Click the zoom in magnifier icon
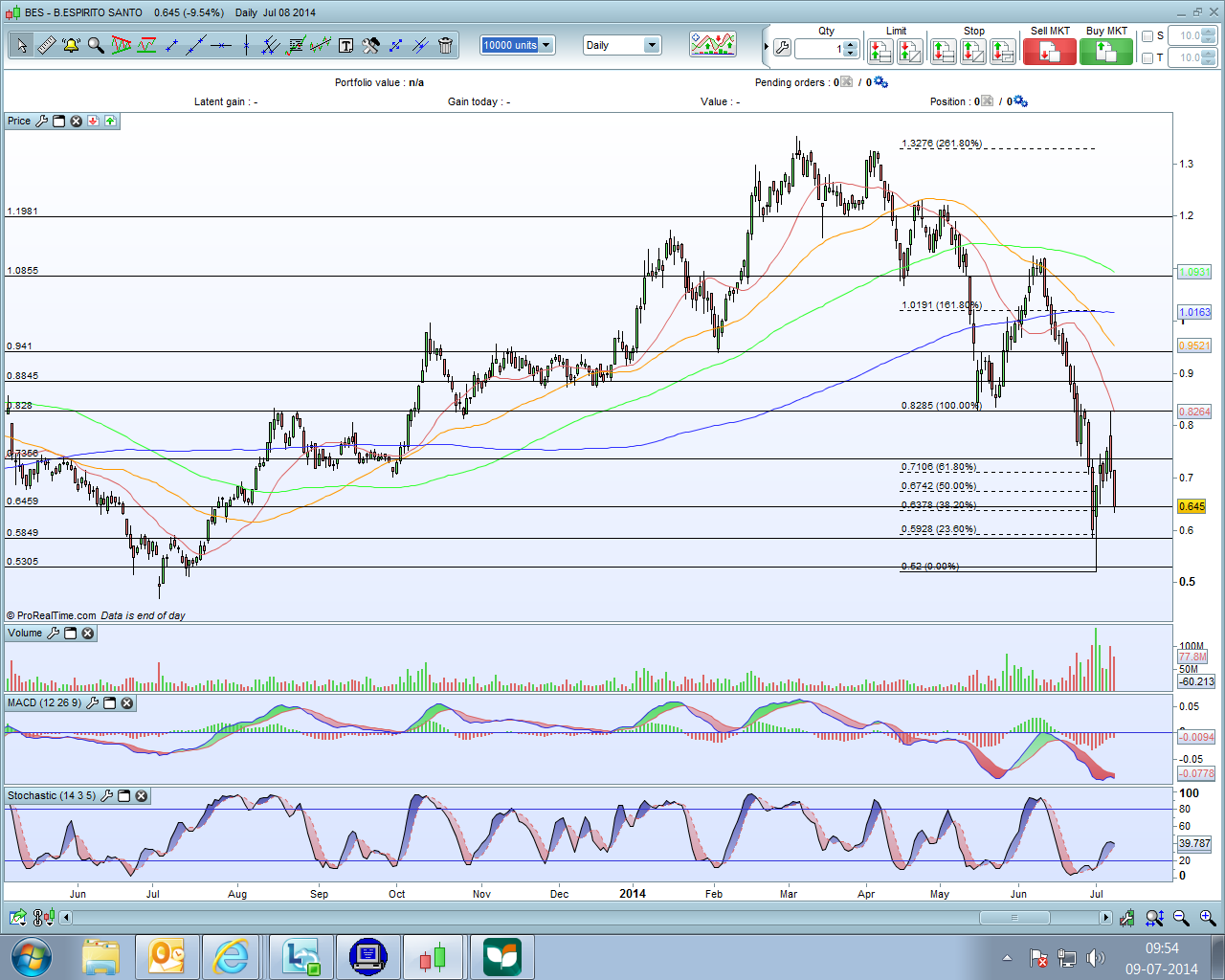This screenshot has width=1225, height=980. click(x=1208, y=918)
